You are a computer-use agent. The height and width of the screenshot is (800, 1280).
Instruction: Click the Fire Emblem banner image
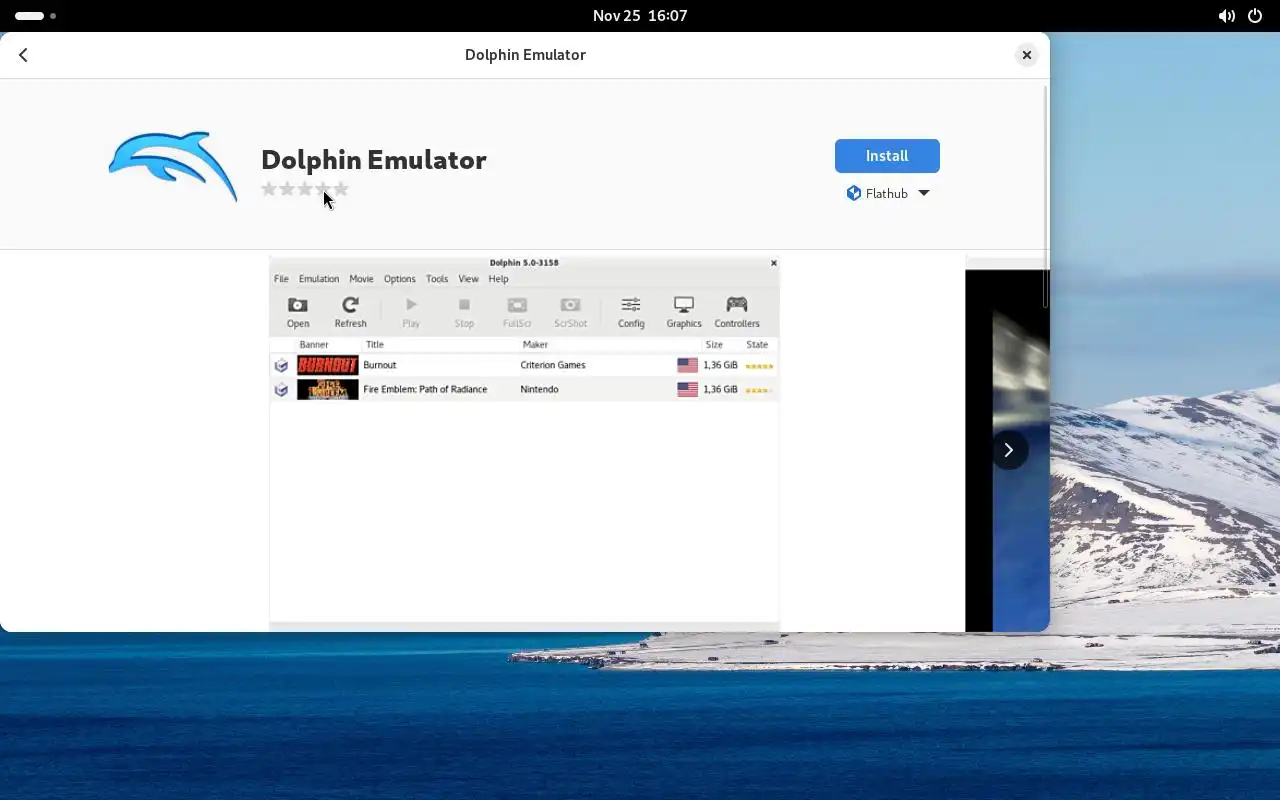pyautogui.click(x=327, y=389)
